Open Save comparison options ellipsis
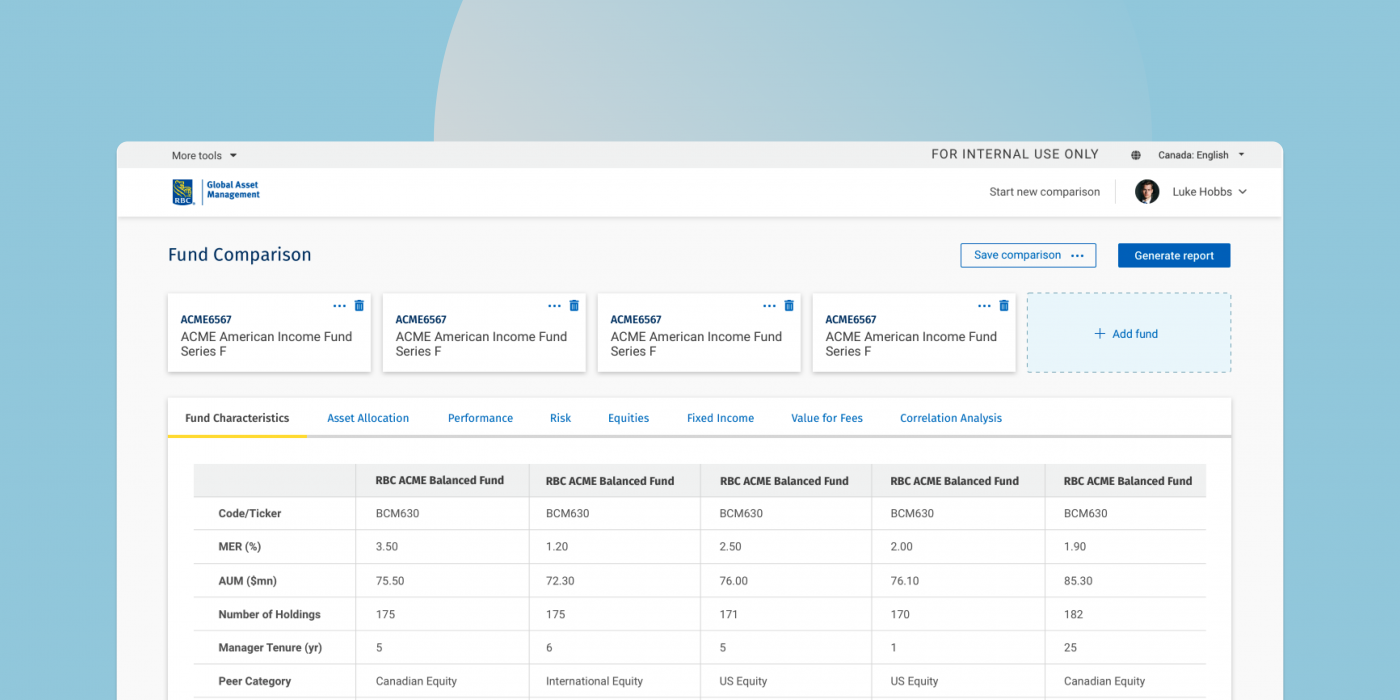The image size is (1400, 700). pos(1077,256)
